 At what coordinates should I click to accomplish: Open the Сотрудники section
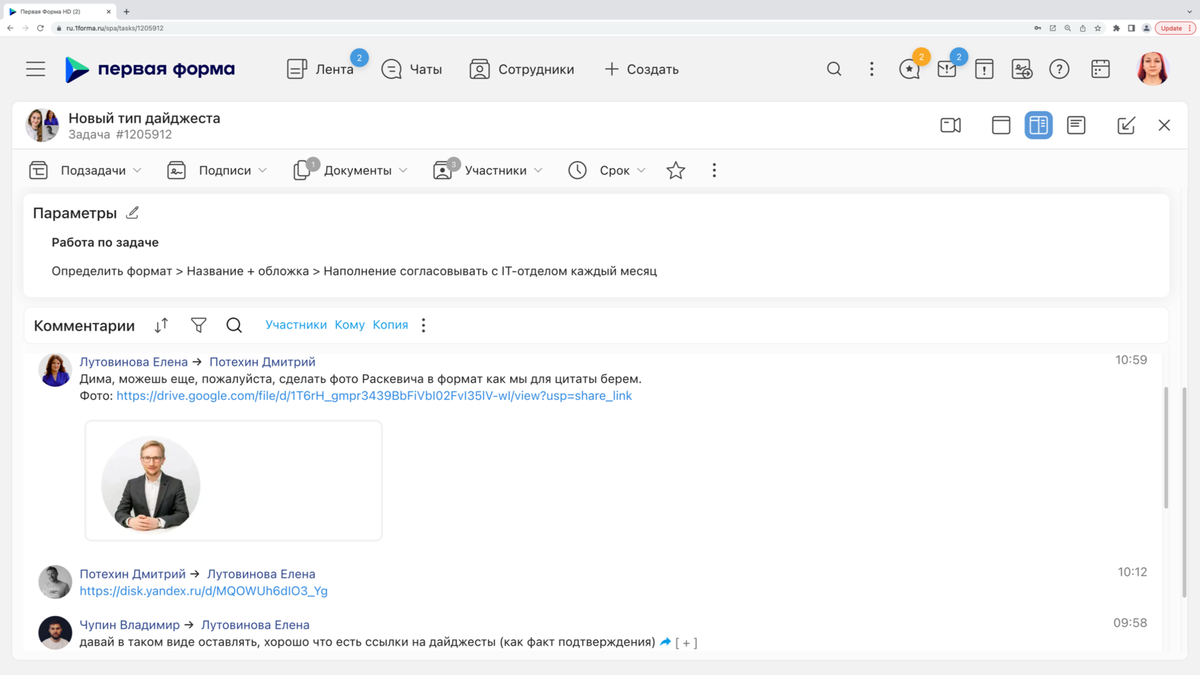[x=522, y=69]
